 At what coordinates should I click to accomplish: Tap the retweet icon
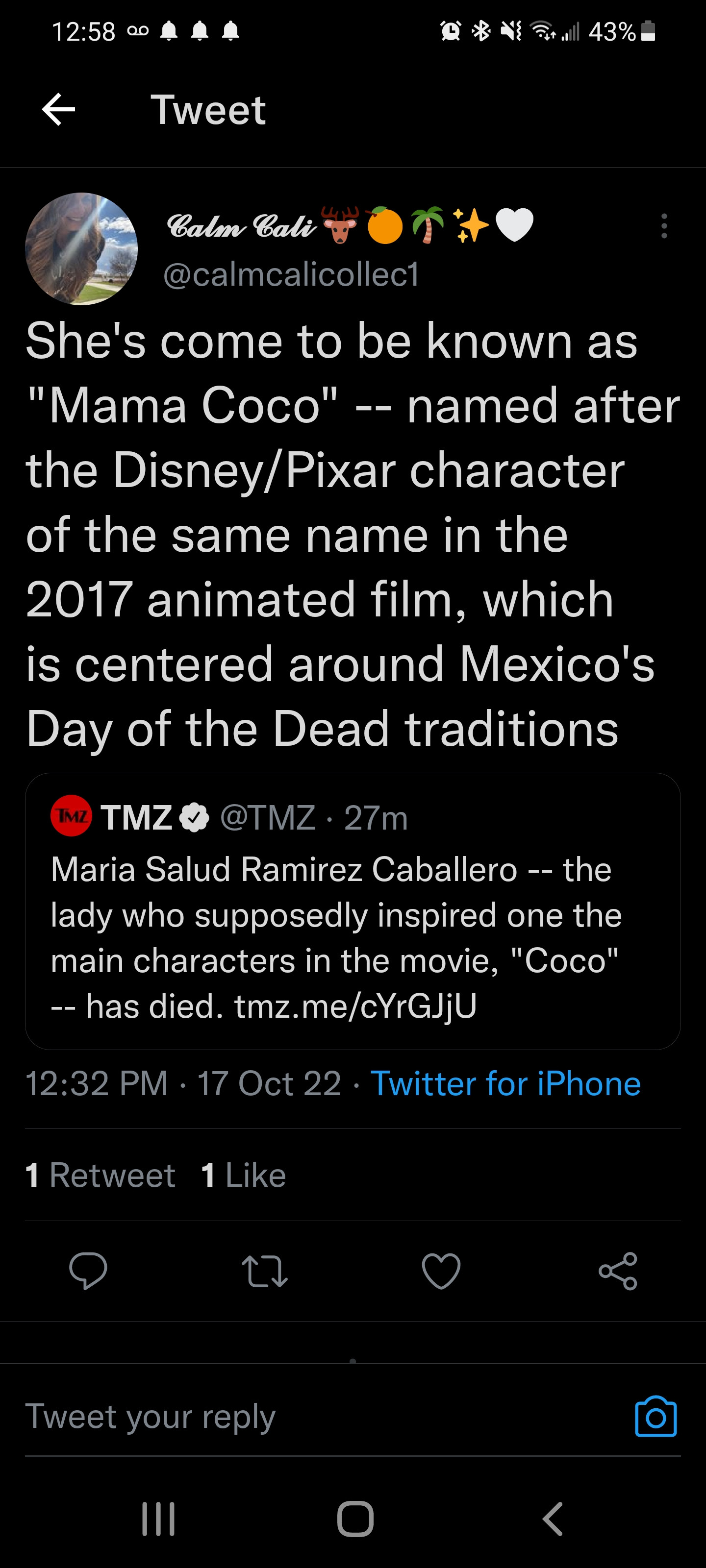tap(264, 1271)
